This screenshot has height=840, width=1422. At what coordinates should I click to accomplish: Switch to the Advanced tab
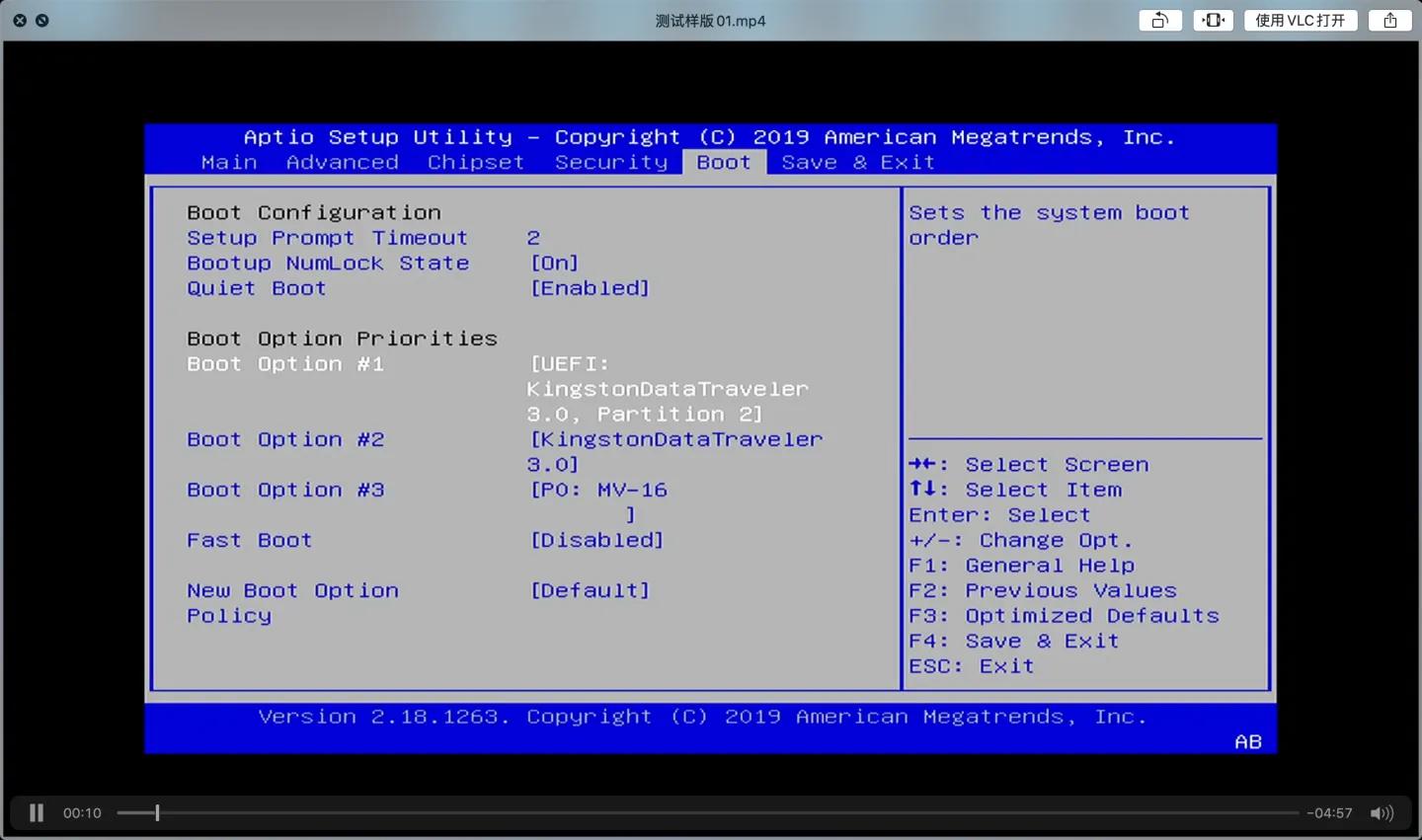[342, 162]
